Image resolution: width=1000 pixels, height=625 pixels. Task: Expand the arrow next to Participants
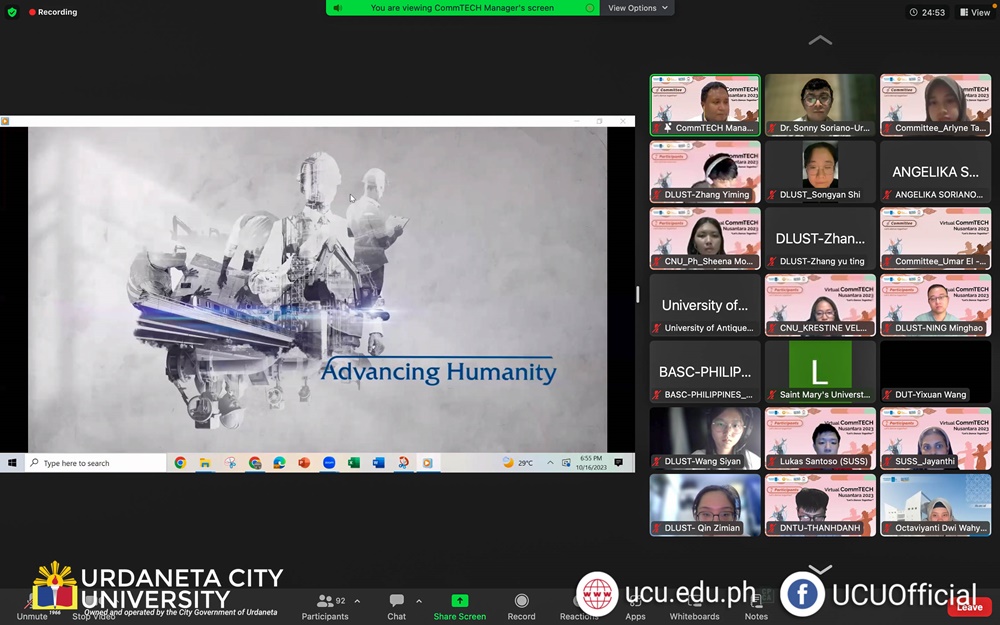(x=358, y=601)
